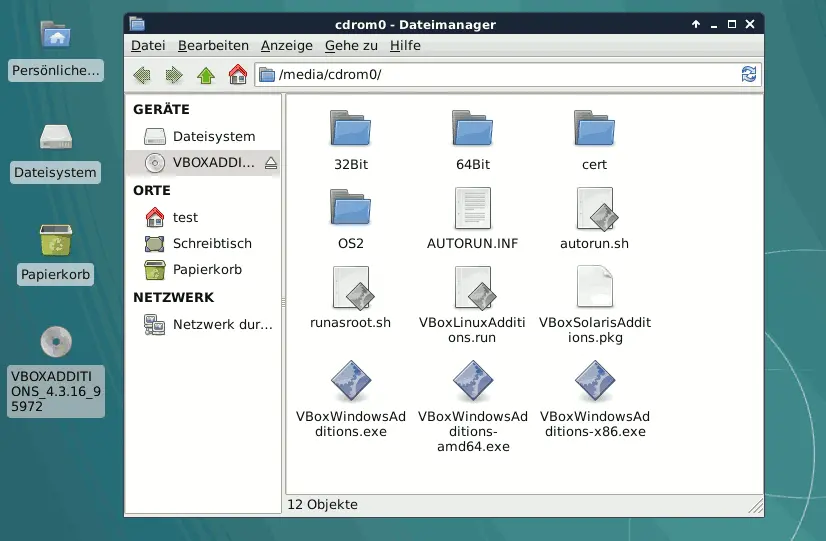Select the AUTORUN.INF file icon
Screen dimensions: 826x541
(x=473, y=208)
